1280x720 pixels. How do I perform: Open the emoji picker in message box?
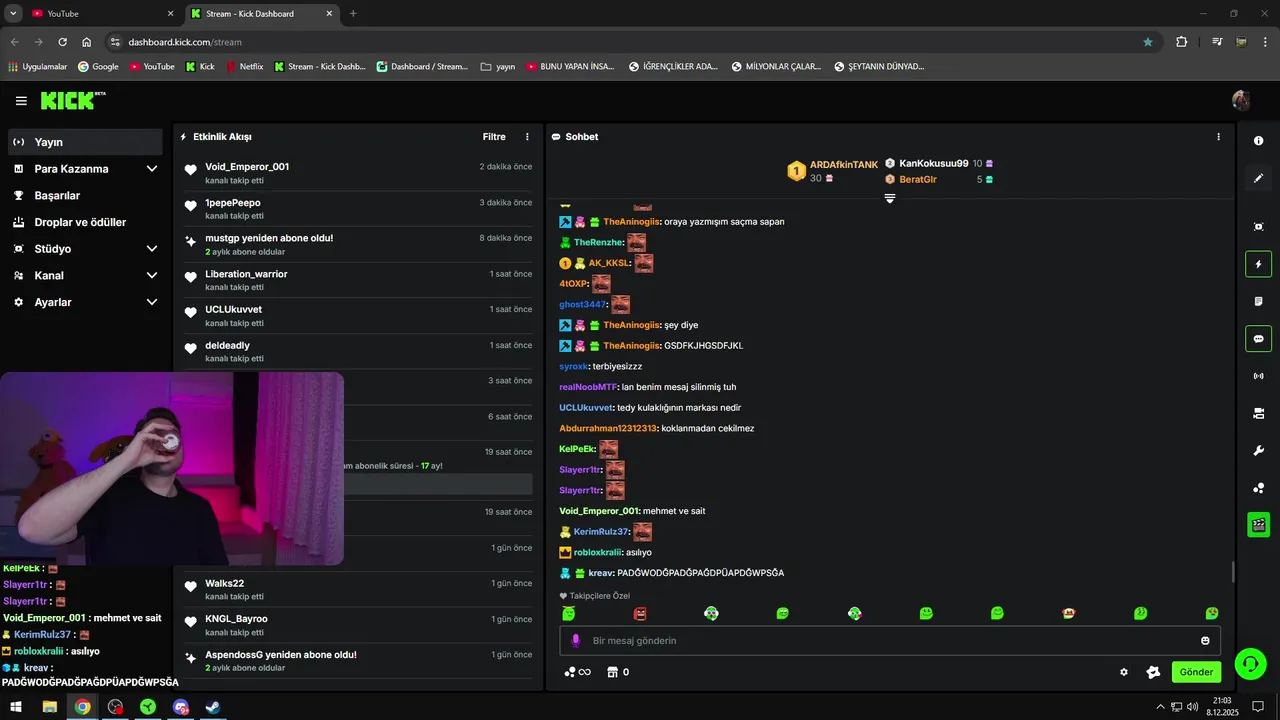pos(1205,641)
